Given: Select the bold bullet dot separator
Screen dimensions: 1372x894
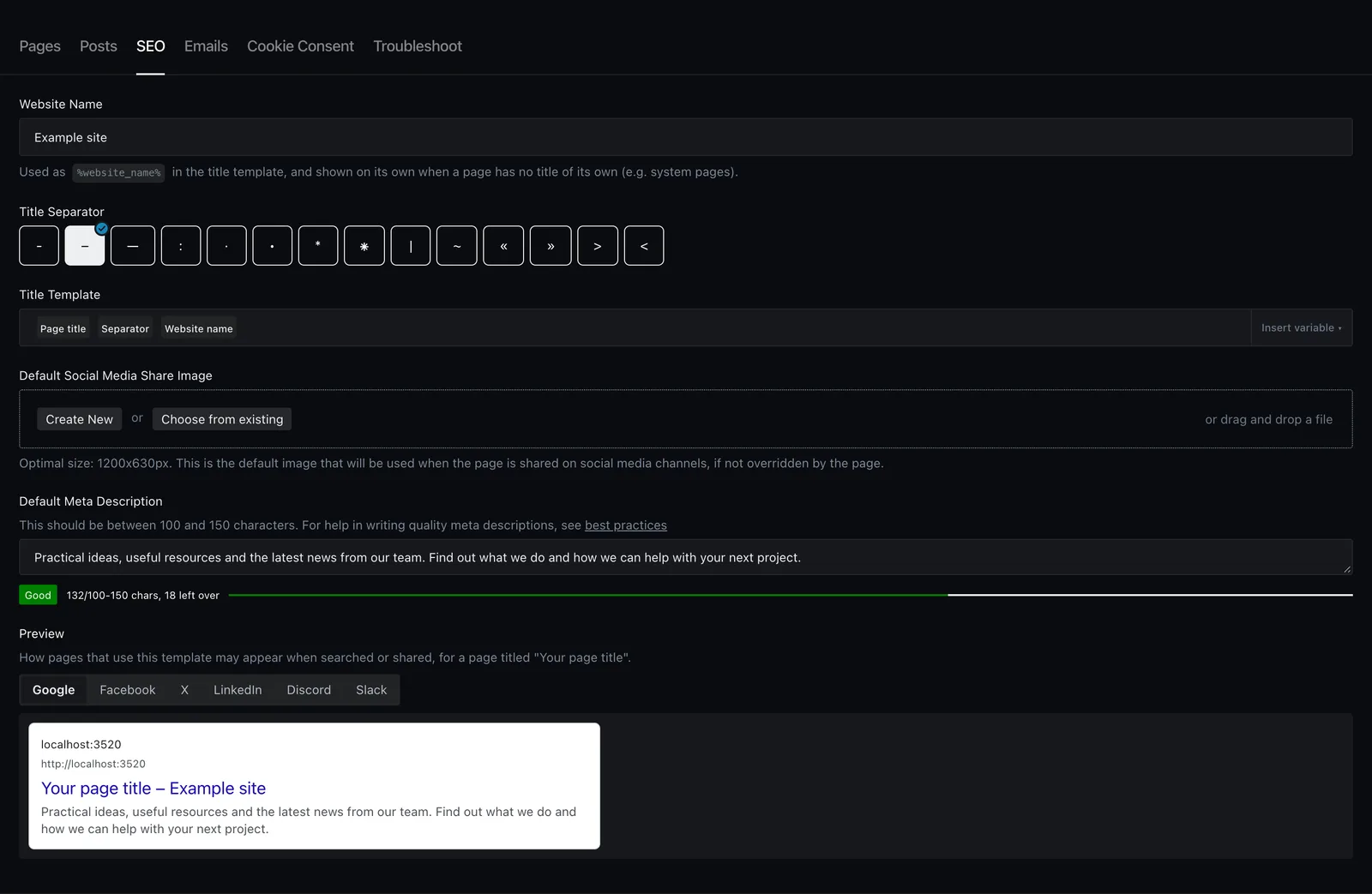Looking at the screenshot, I should coord(273,246).
